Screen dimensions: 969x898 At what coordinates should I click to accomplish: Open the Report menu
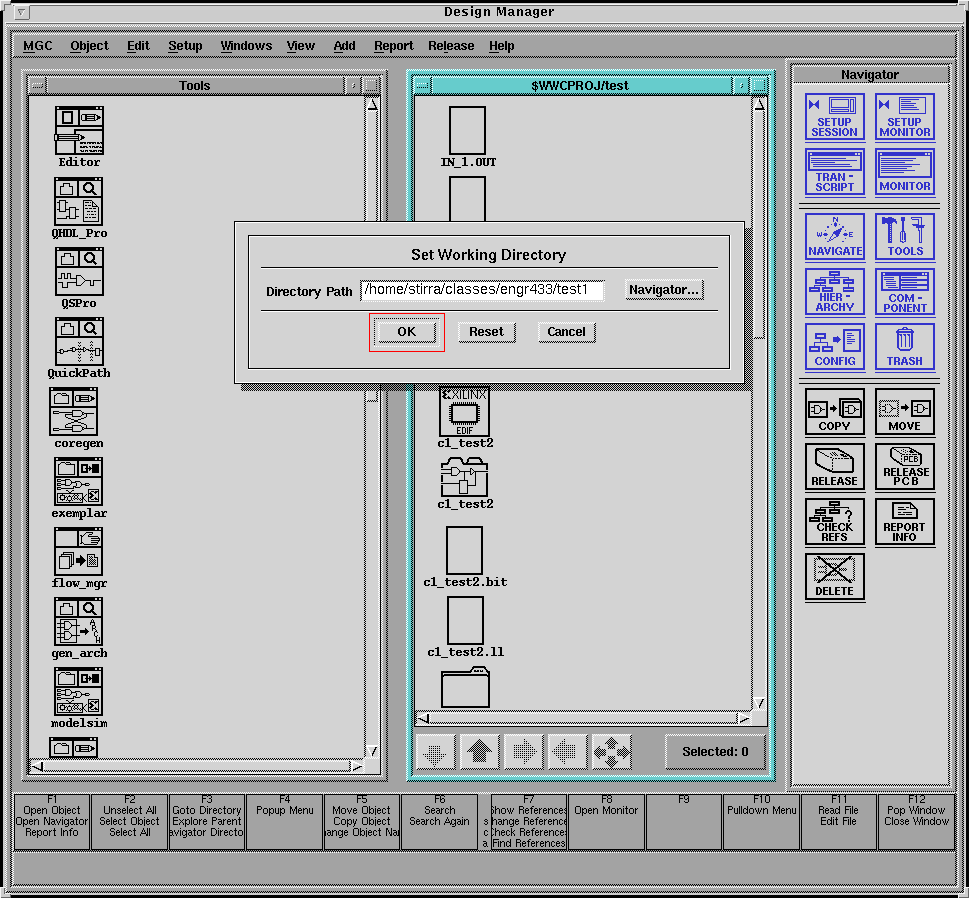393,46
